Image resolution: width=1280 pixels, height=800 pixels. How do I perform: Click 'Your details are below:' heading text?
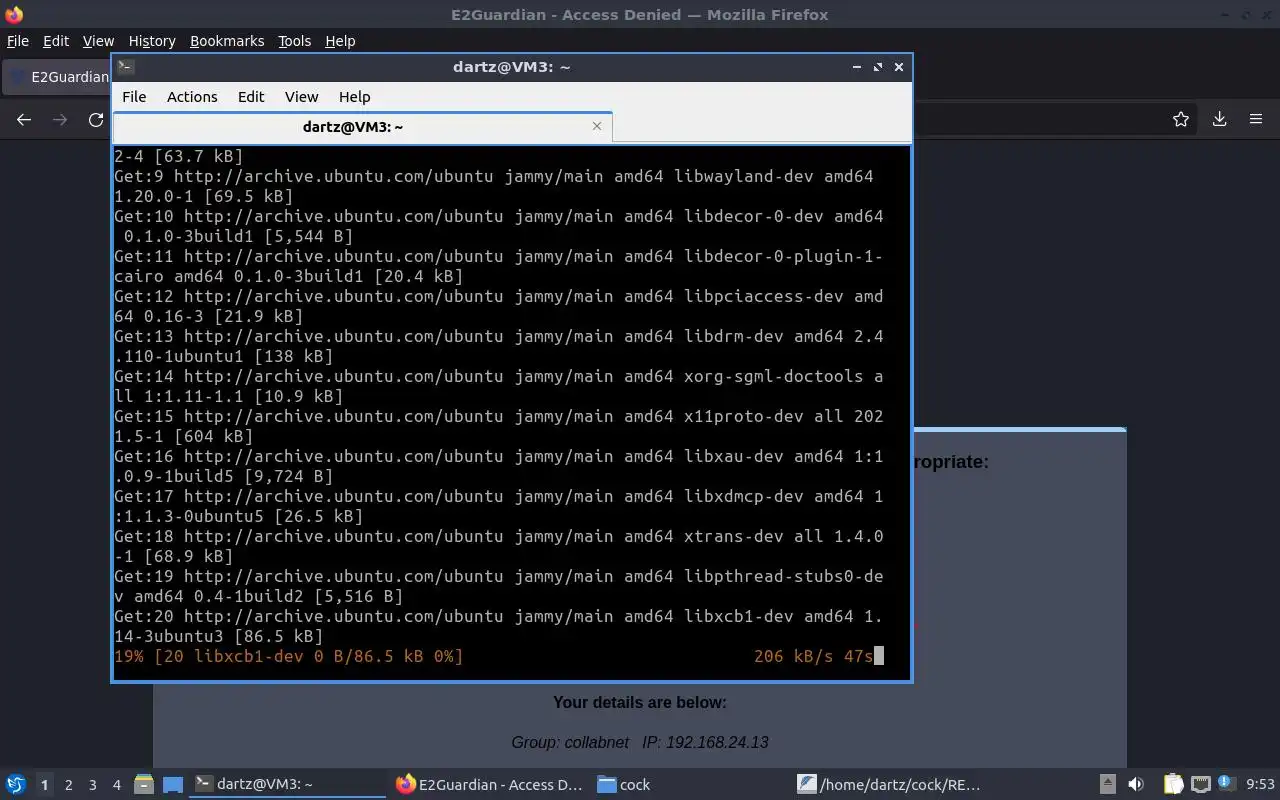(x=640, y=702)
